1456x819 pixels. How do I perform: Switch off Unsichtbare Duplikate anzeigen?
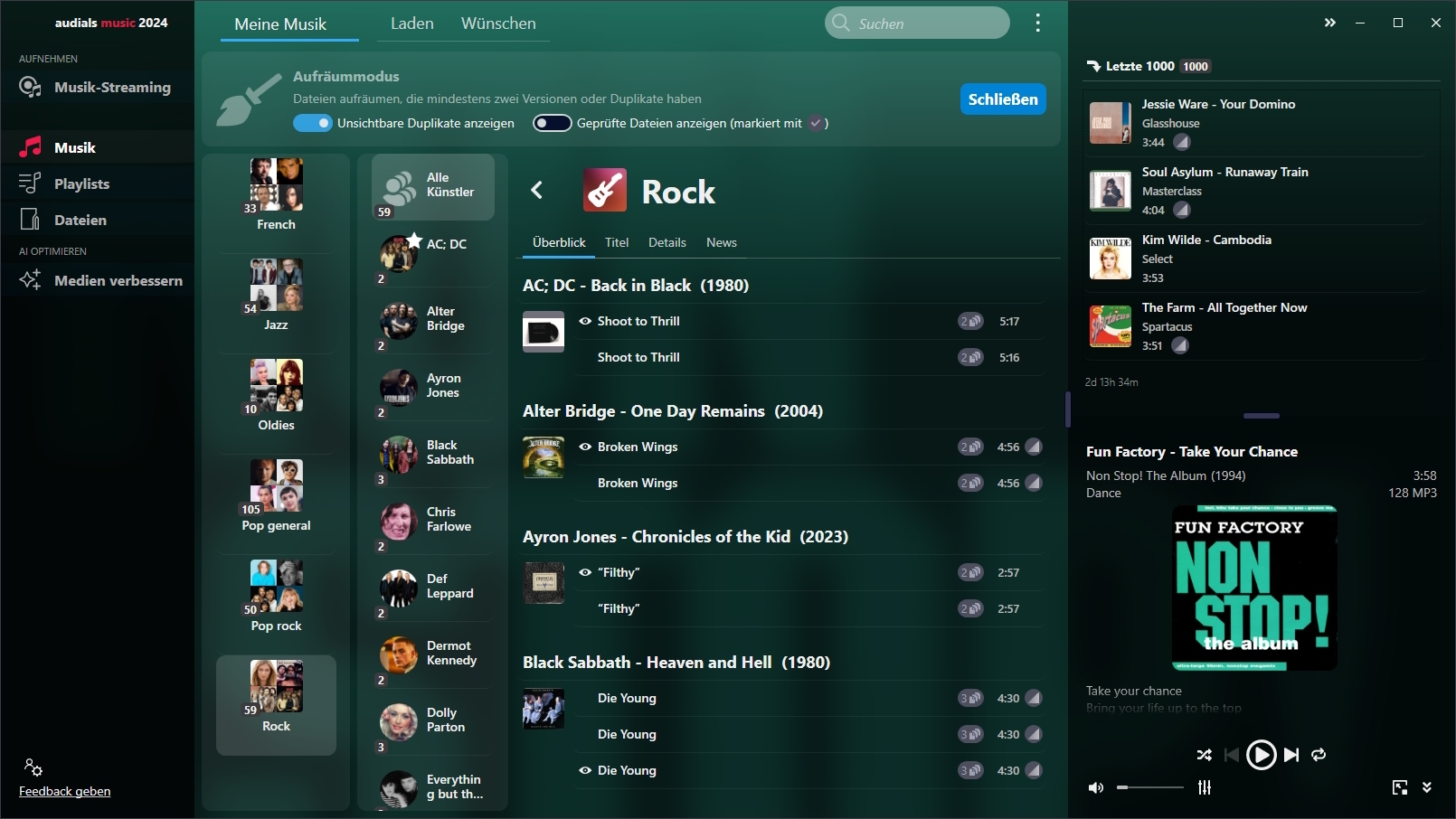coord(313,123)
